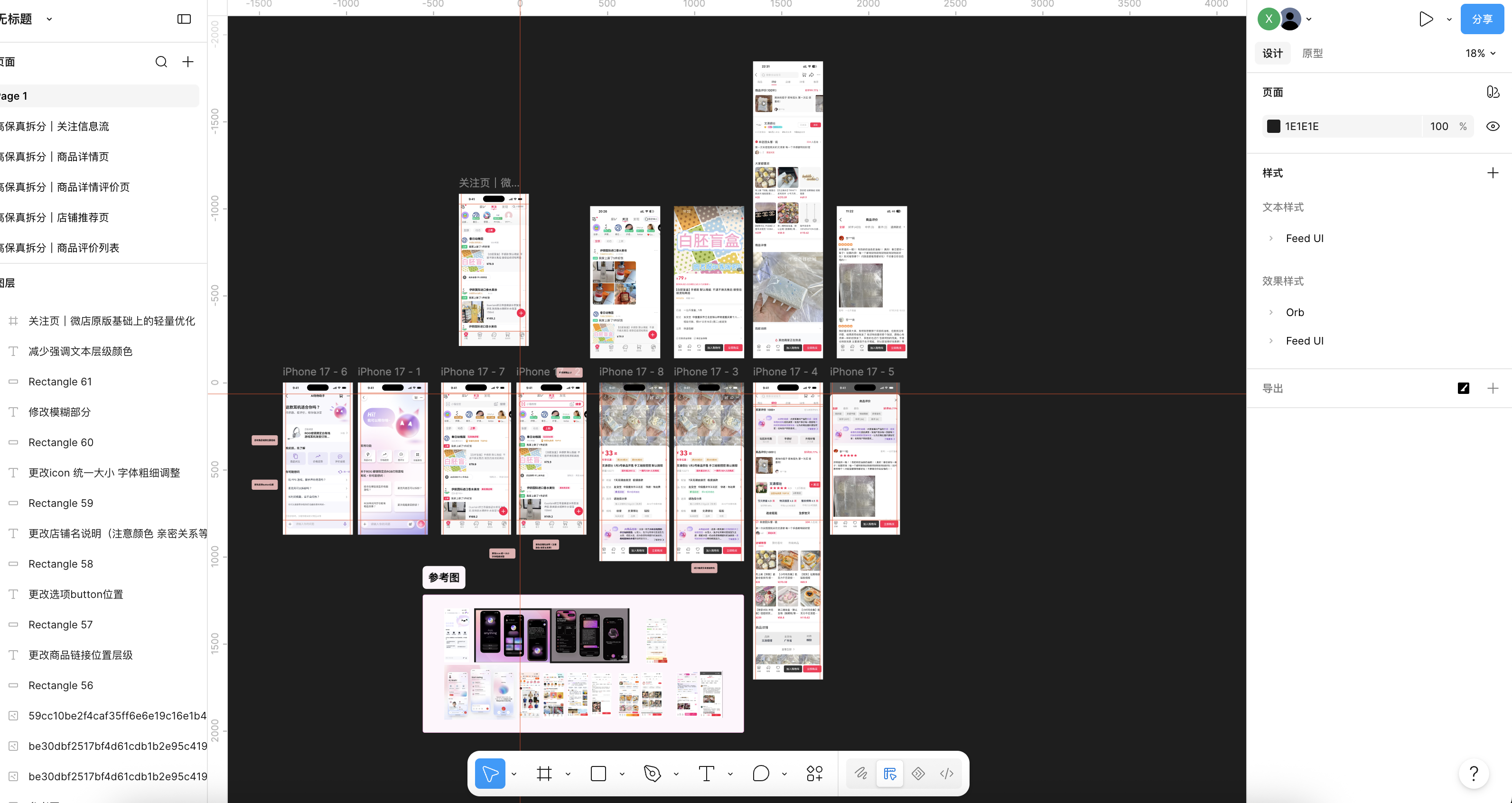Add a new style with plus icon

(1493, 173)
